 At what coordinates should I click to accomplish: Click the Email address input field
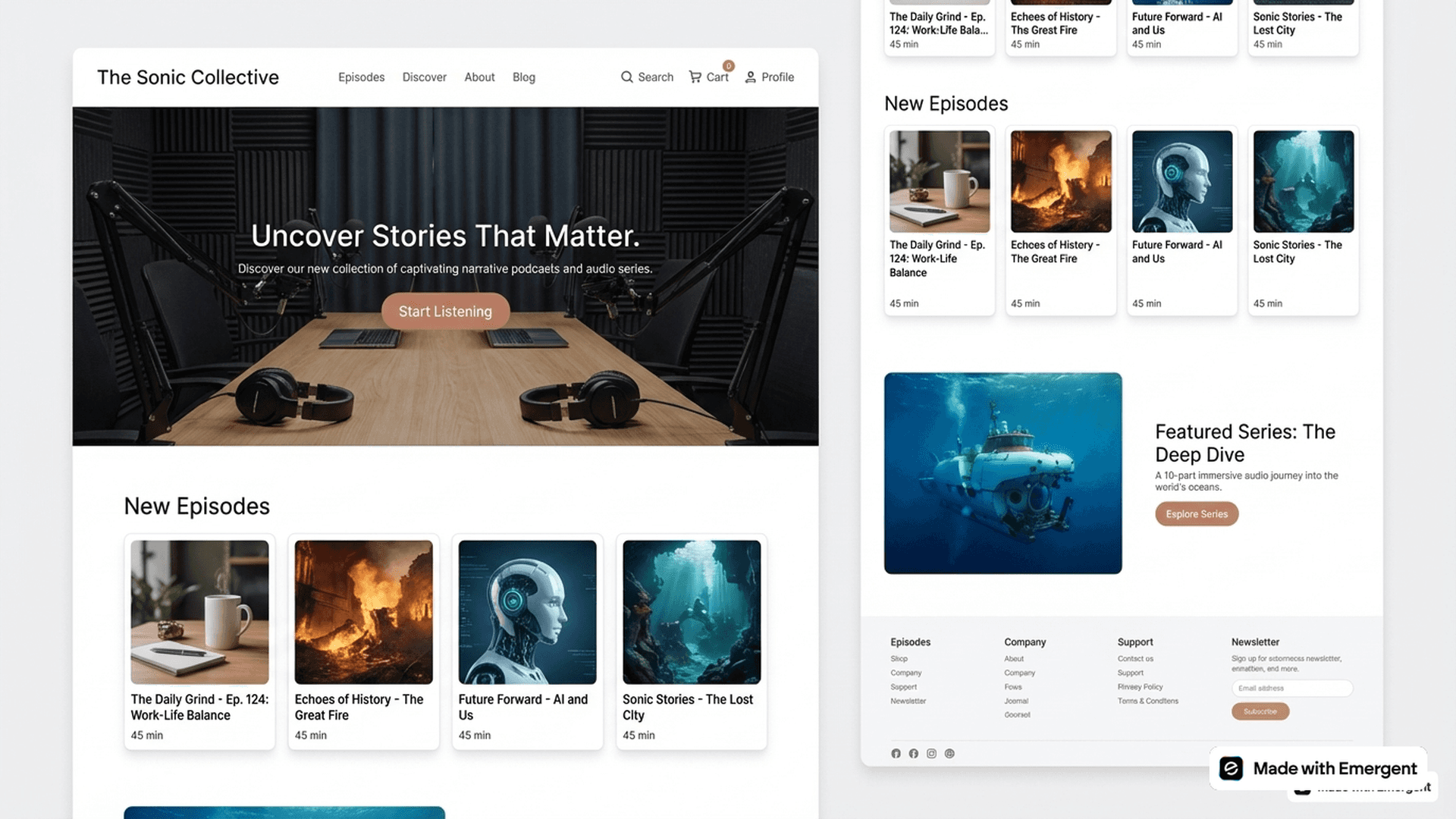pos(1292,688)
